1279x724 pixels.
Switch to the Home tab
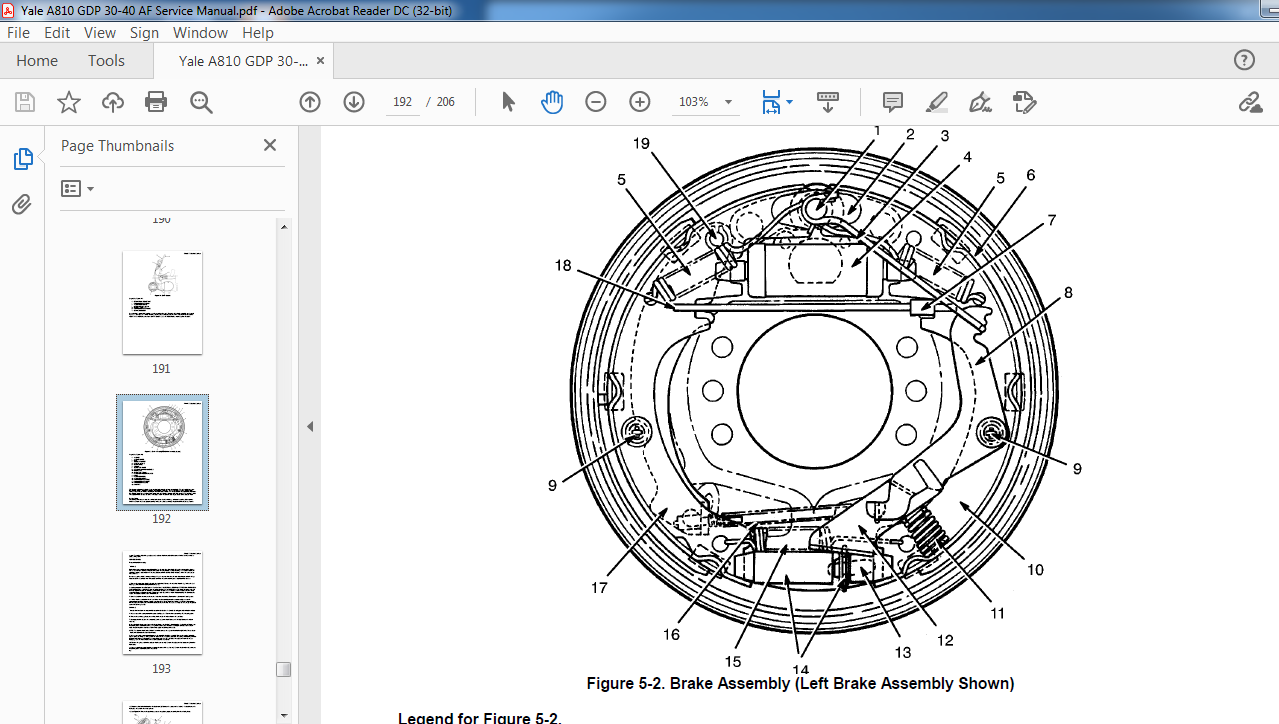pyautogui.click(x=37, y=60)
